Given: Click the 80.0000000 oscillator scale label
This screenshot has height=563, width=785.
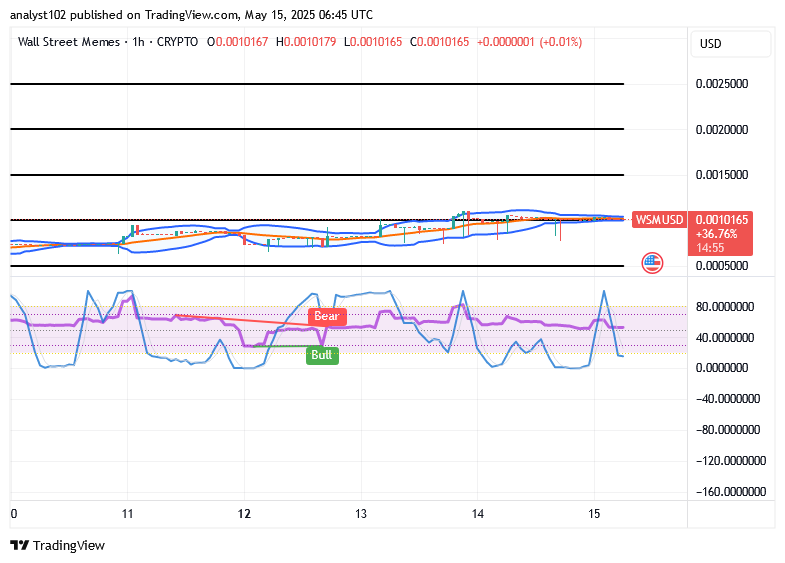Looking at the screenshot, I should point(724,307).
